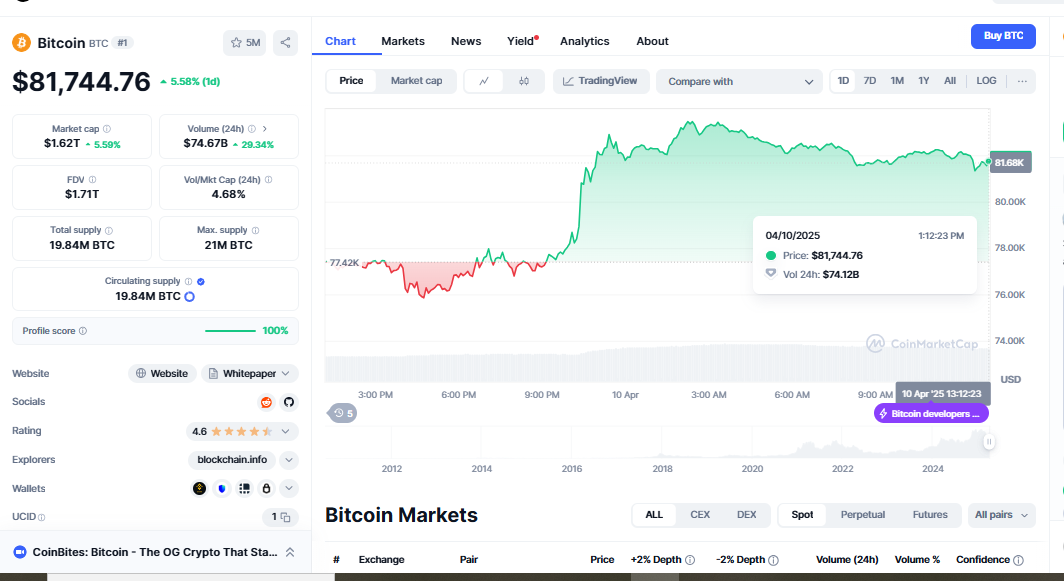
Task: Enable LOG scale on chart
Action: pyautogui.click(x=986, y=81)
